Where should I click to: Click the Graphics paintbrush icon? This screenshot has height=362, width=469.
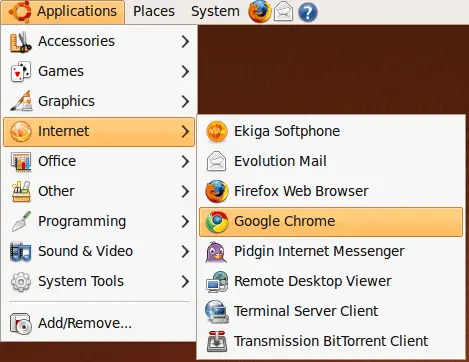point(21,101)
